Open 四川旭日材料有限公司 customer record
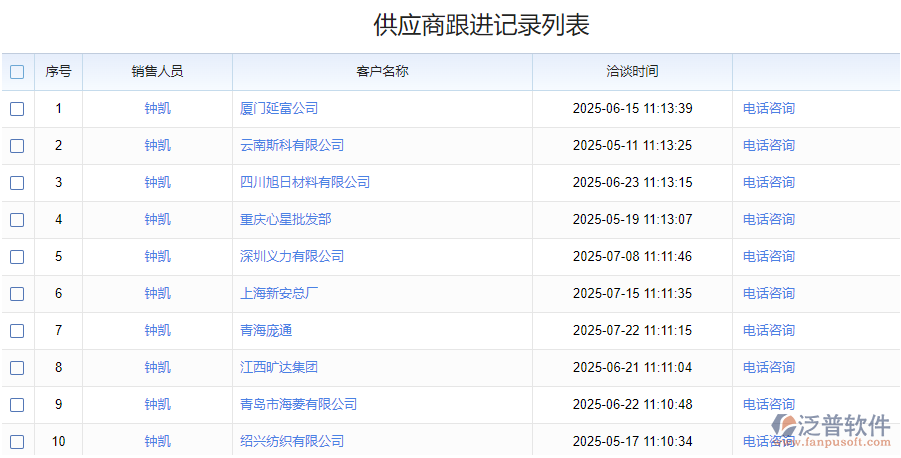The width and height of the screenshot is (901, 458). [305, 183]
